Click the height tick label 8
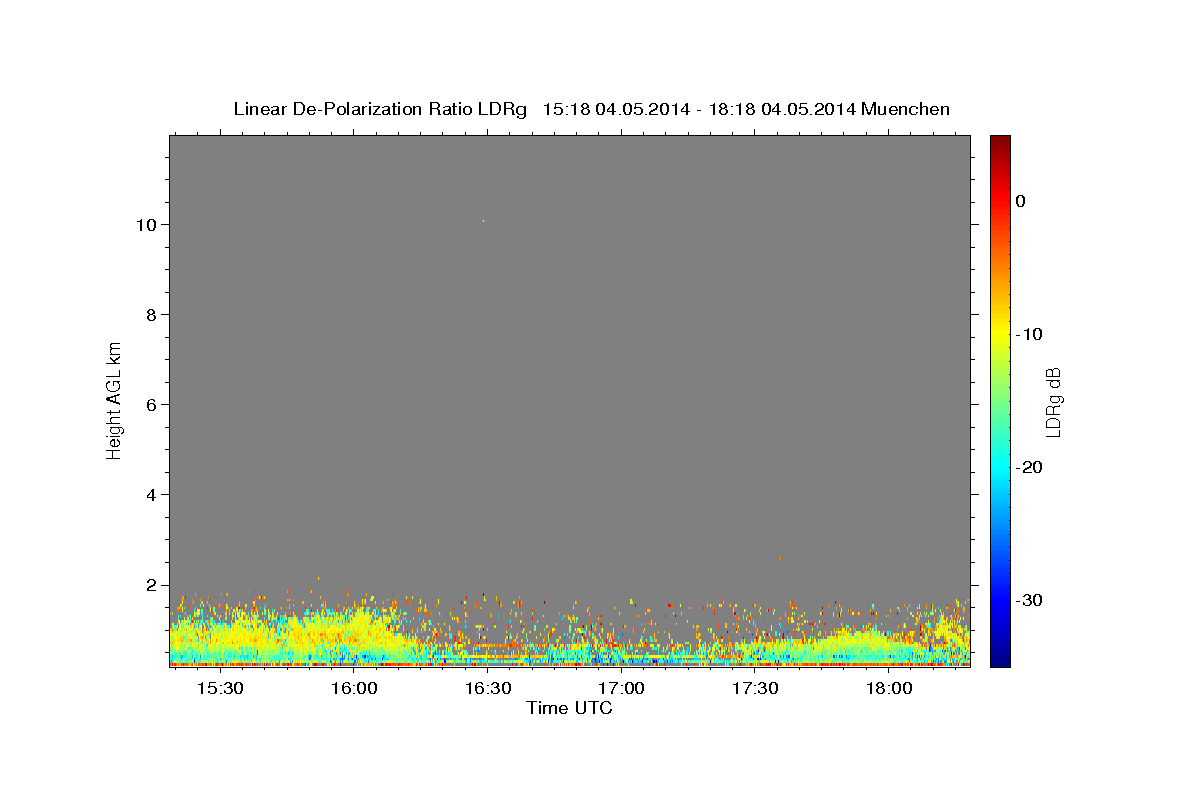This screenshot has height=800, width=1200. (151, 314)
